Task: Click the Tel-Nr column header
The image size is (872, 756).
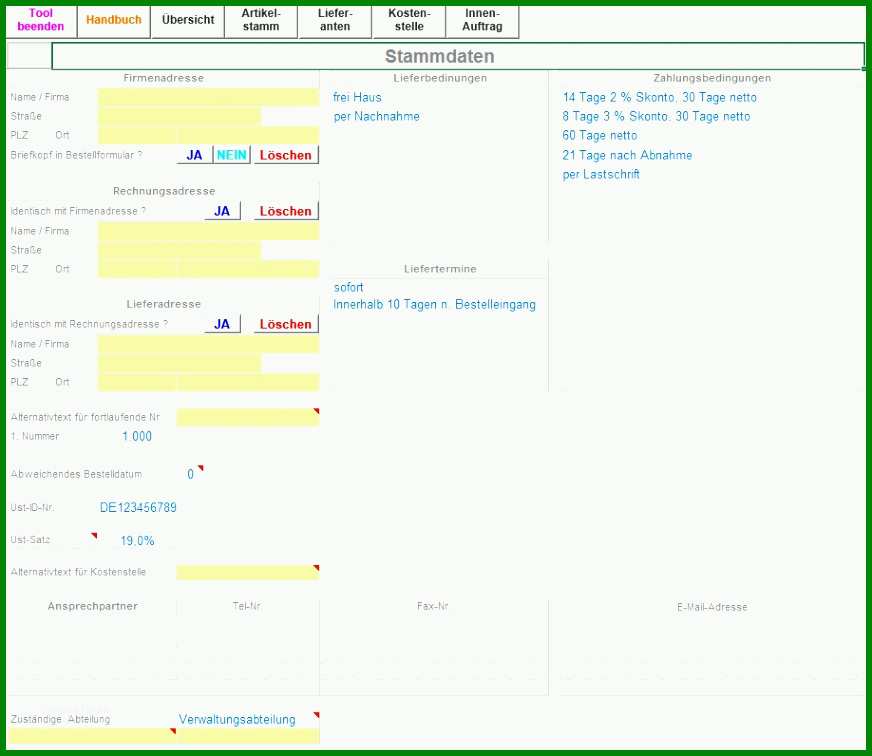Action: [247, 606]
